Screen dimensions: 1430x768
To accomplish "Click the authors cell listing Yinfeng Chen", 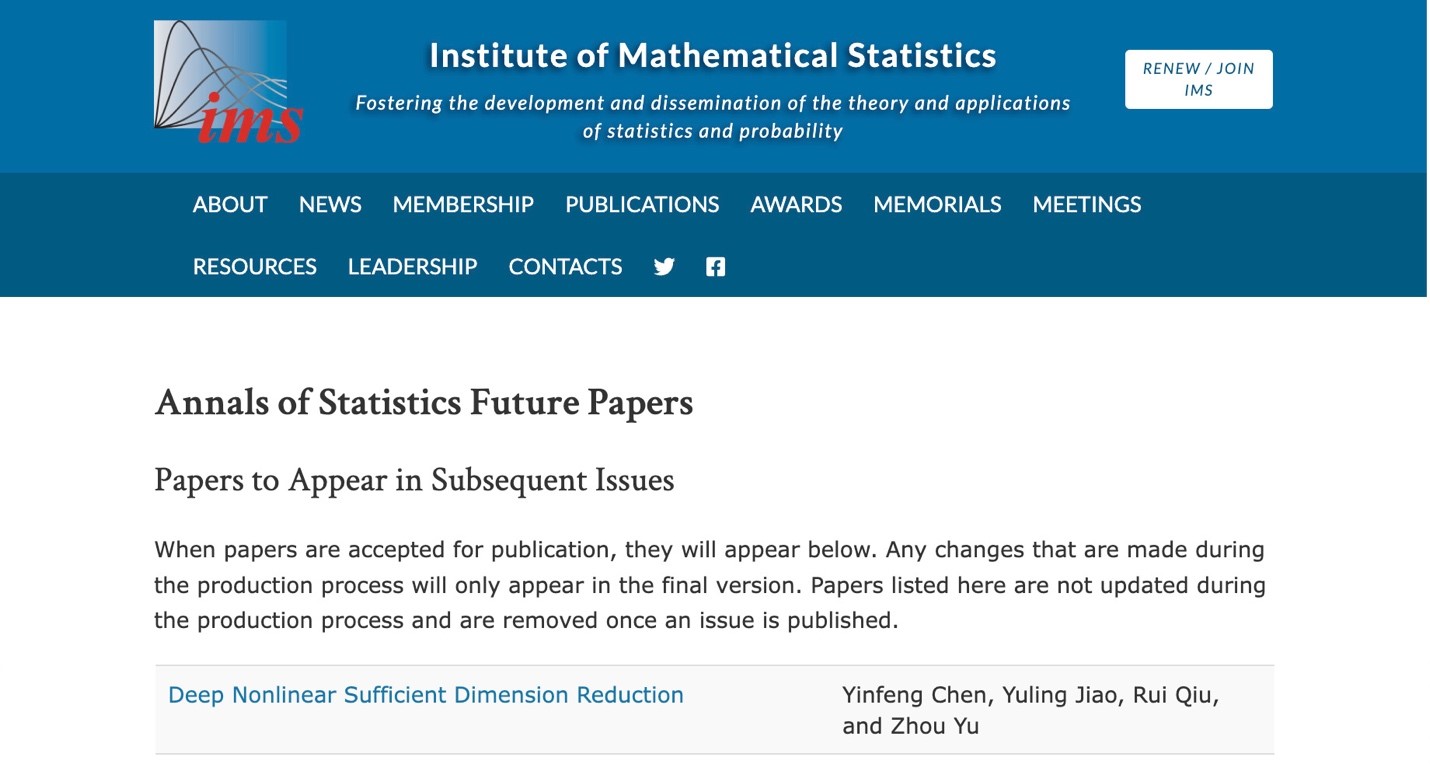I will click(x=1030, y=710).
